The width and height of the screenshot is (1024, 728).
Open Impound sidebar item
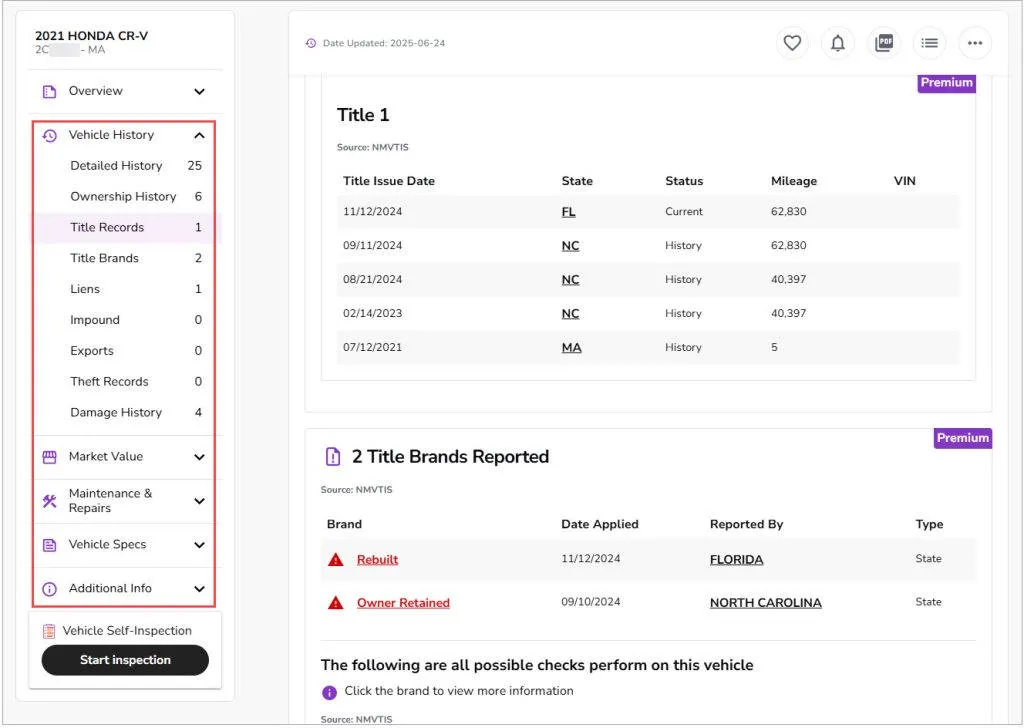tap(127, 320)
